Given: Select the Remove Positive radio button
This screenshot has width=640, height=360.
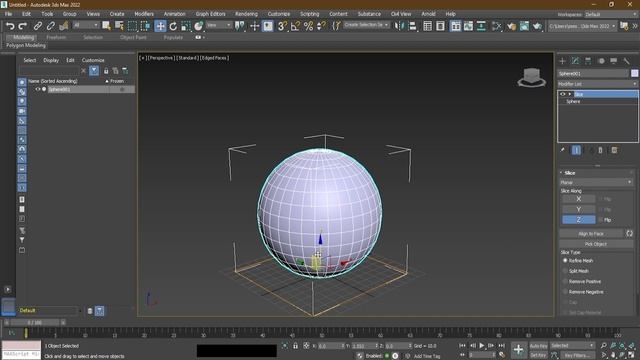Looking at the screenshot, I should point(565,281).
